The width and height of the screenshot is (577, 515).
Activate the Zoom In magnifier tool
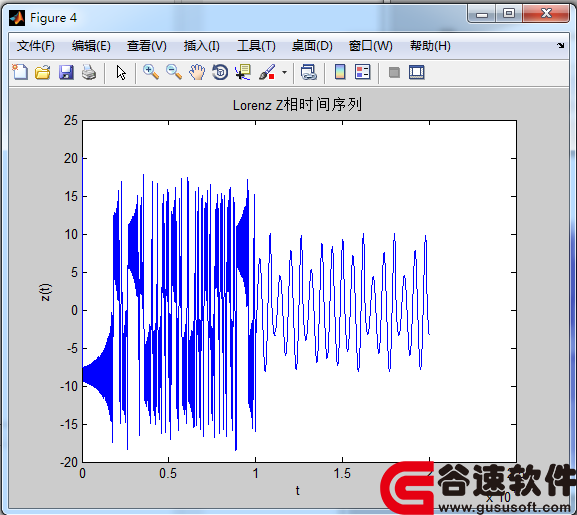[x=151, y=72]
